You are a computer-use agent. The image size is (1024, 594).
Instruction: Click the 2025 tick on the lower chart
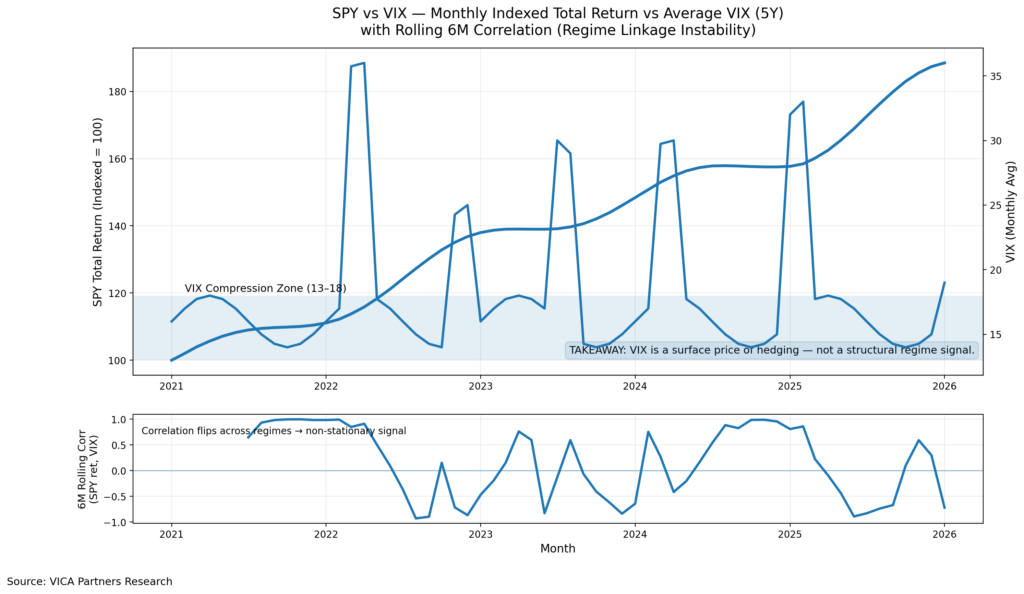[x=790, y=532]
